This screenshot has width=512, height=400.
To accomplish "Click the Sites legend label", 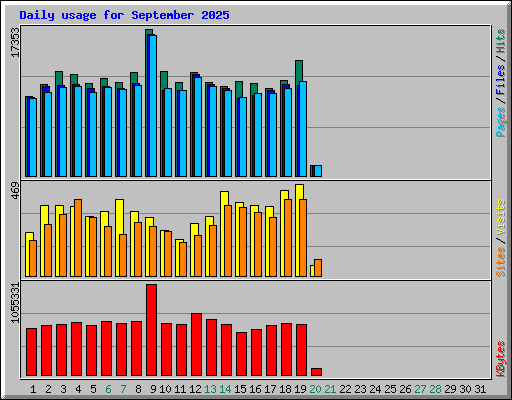I will (501, 262).
